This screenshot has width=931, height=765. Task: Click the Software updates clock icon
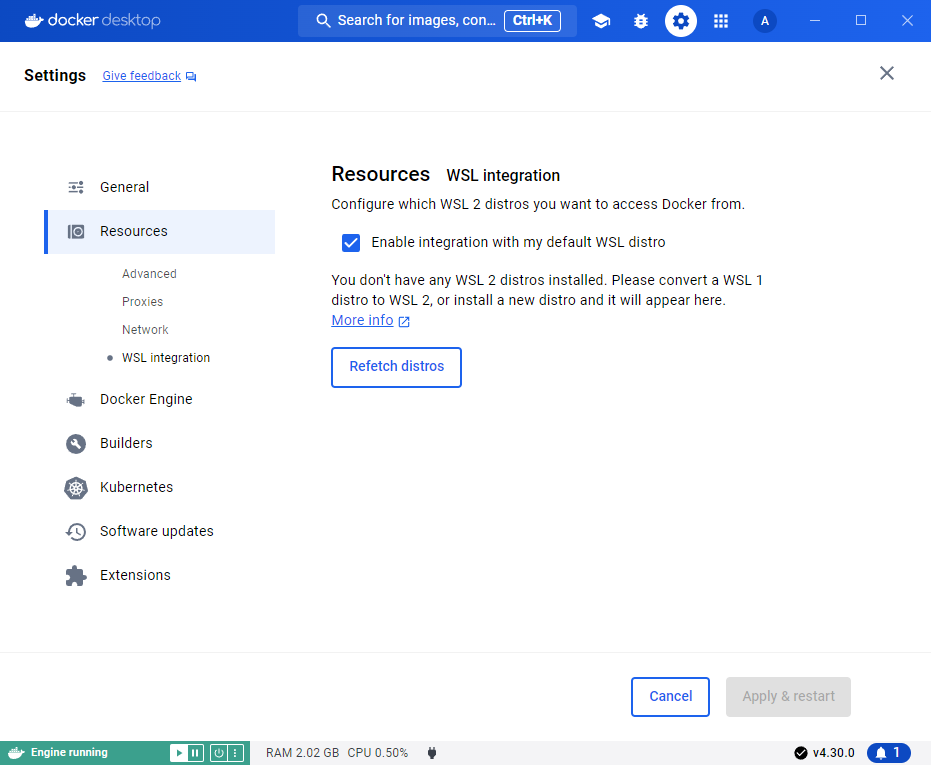tap(76, 532)
